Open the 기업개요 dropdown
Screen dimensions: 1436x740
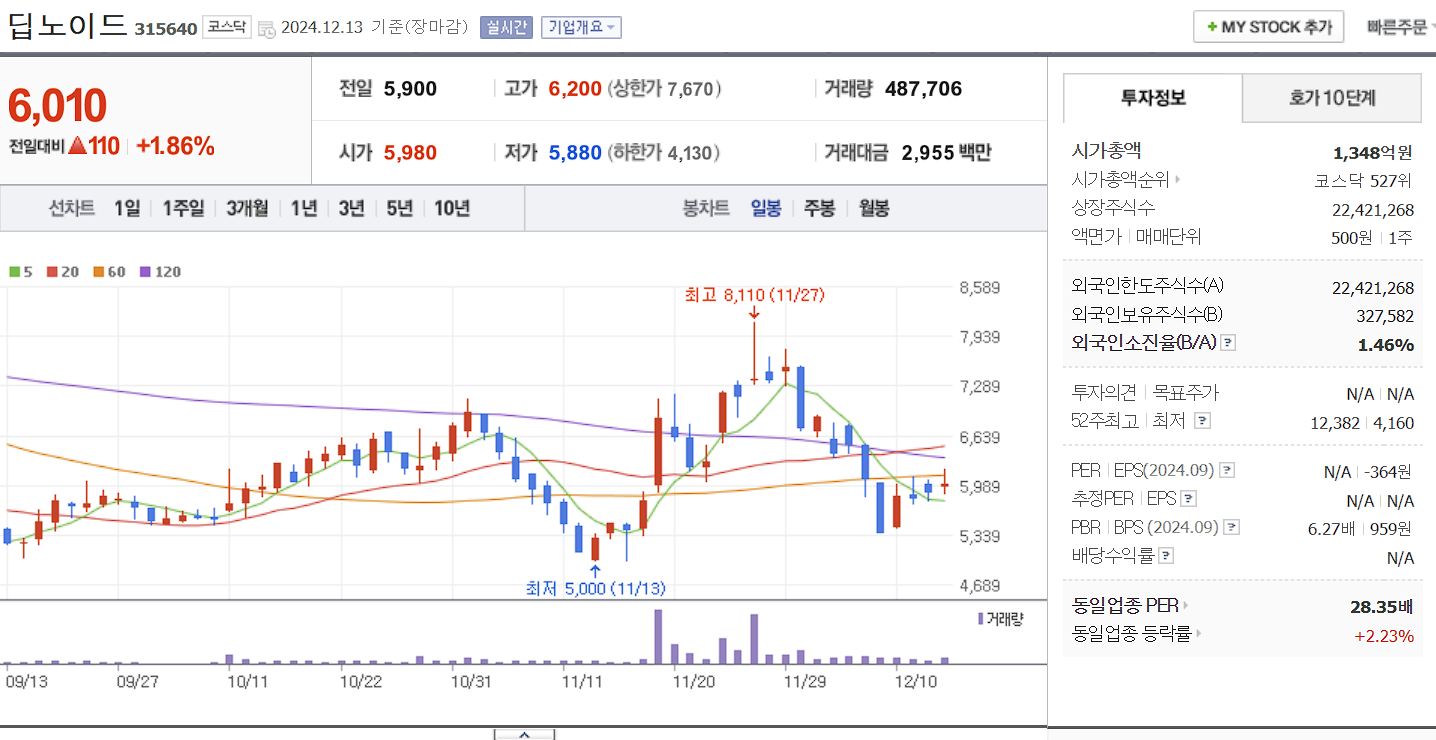580,27
